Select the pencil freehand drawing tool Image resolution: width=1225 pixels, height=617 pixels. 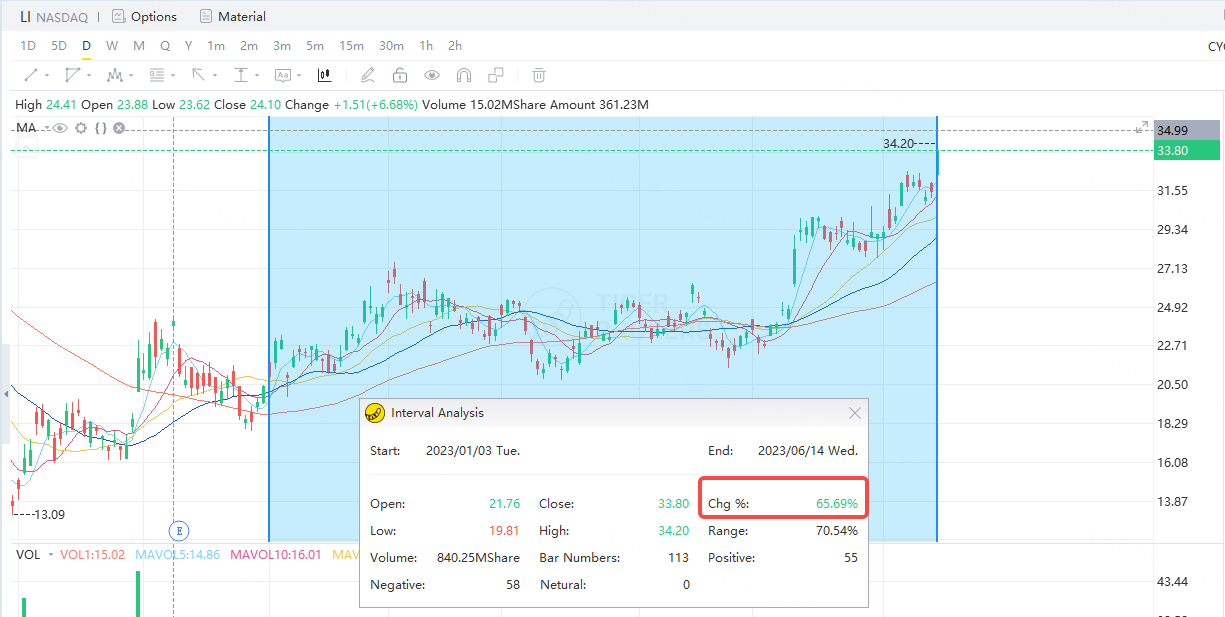click(x=366, y=75)
